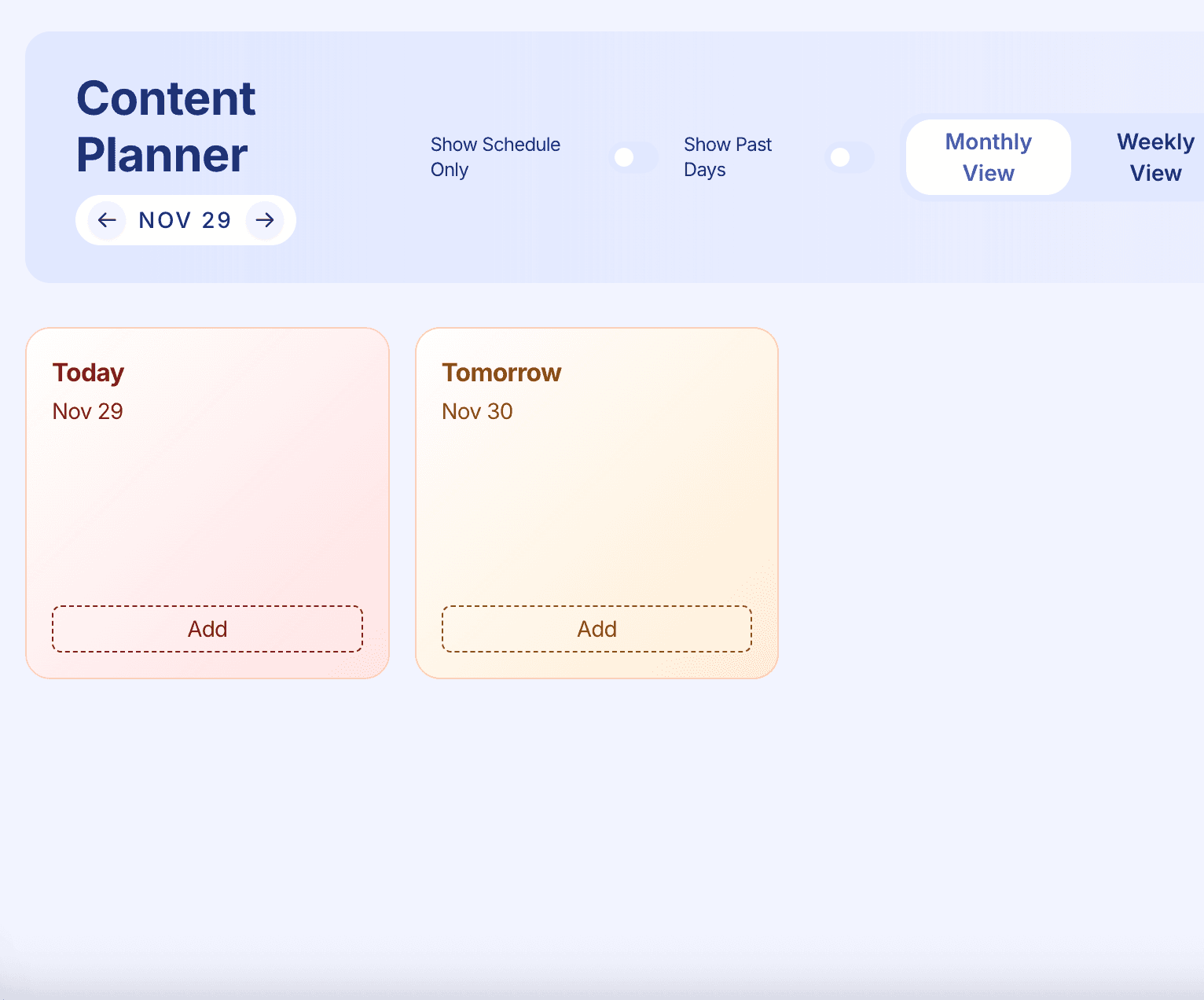
Task: Click the Show Schedule Only label text
Action: pos(496,157)
